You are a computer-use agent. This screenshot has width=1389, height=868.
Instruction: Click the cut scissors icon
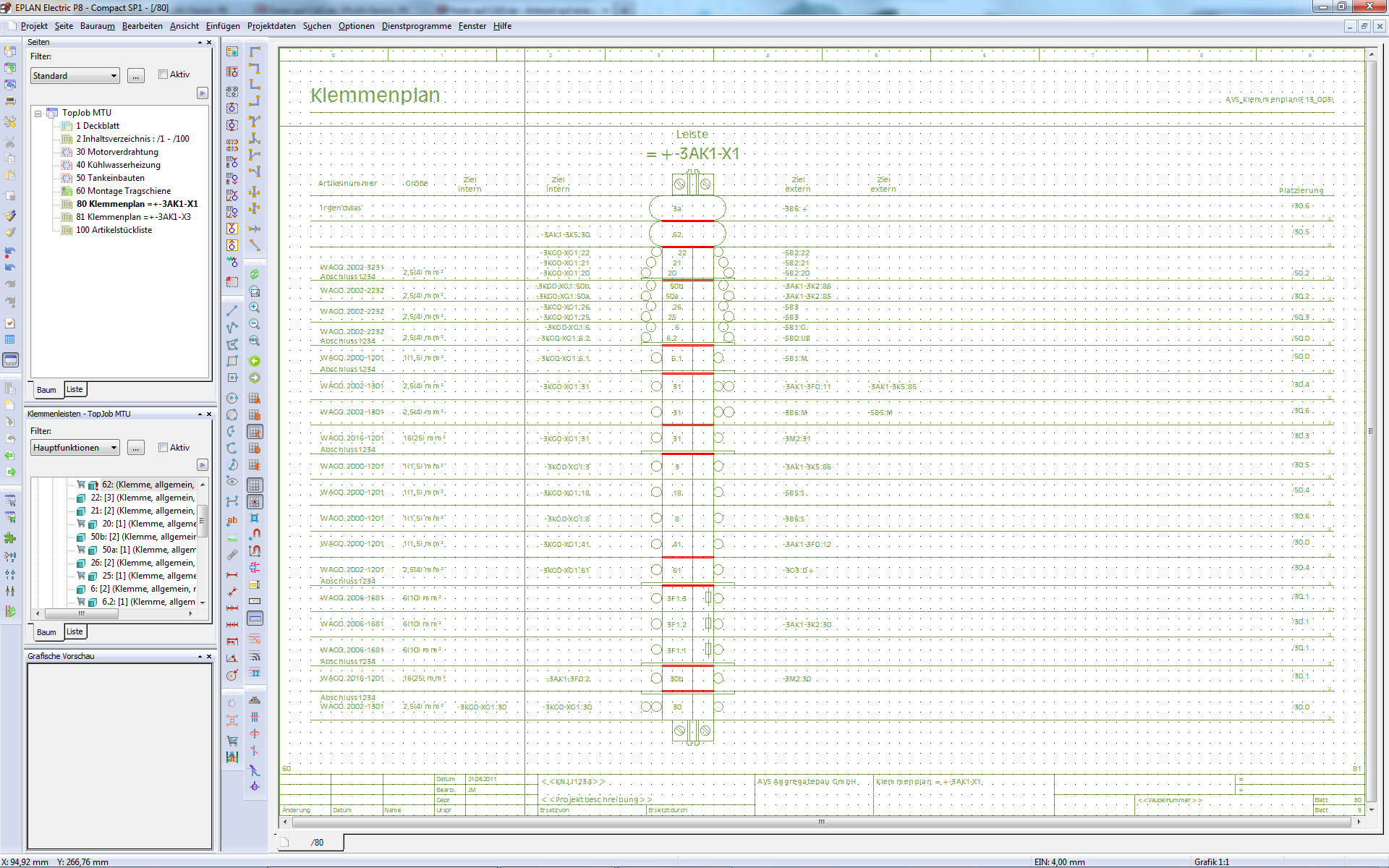click(x=10, y=142)
